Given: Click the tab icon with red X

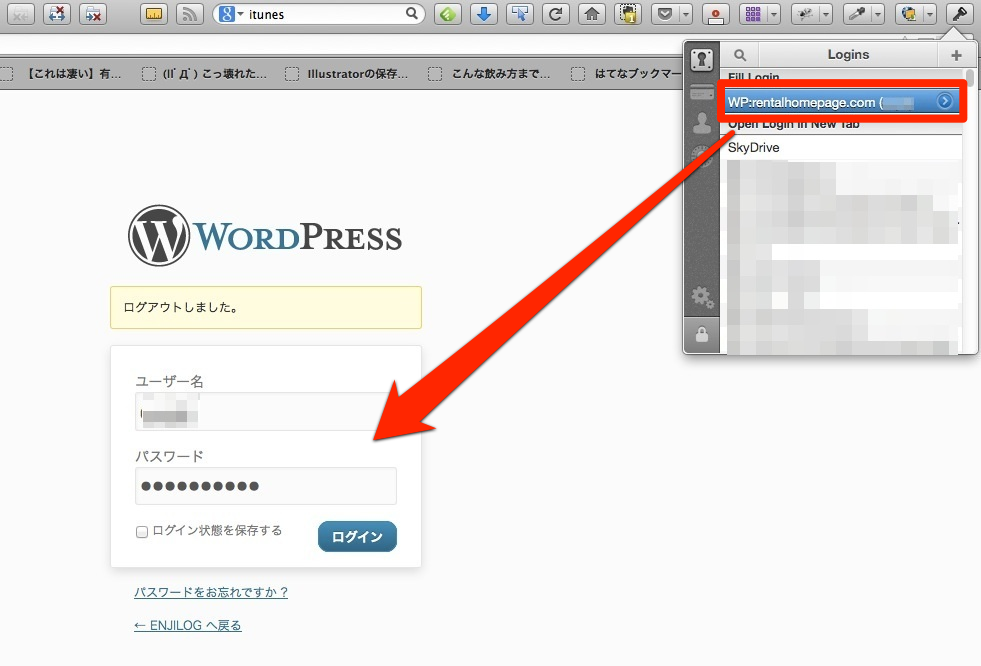Looking at the screenshot, I should 57,14.
